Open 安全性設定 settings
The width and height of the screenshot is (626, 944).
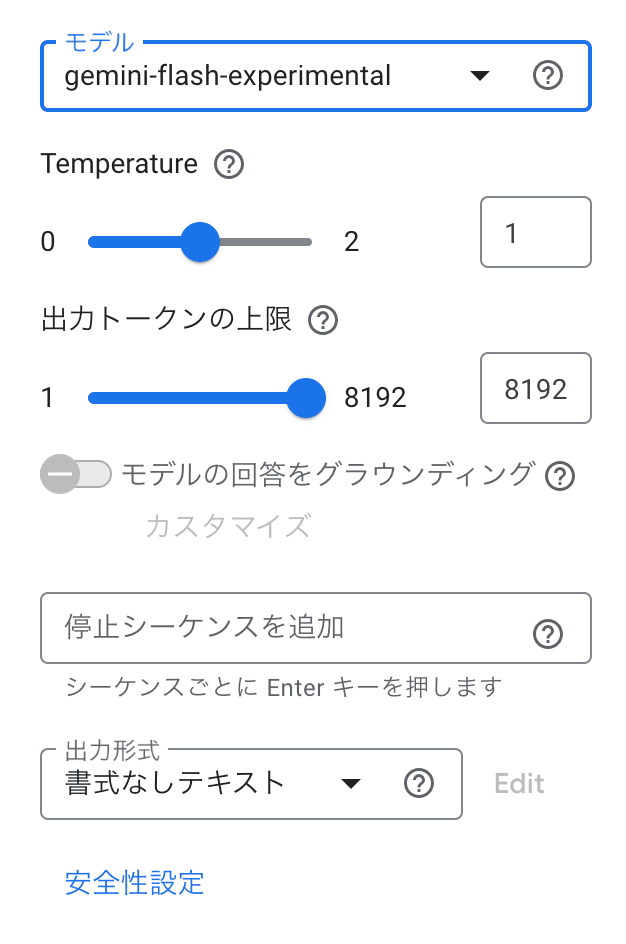(133, 883)
